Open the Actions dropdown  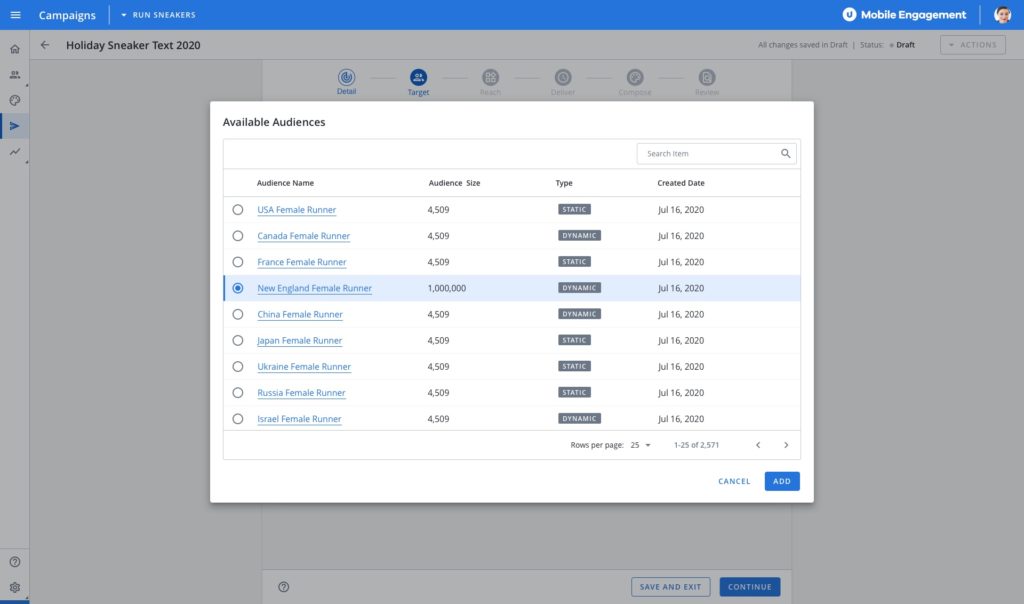[972, 45]
